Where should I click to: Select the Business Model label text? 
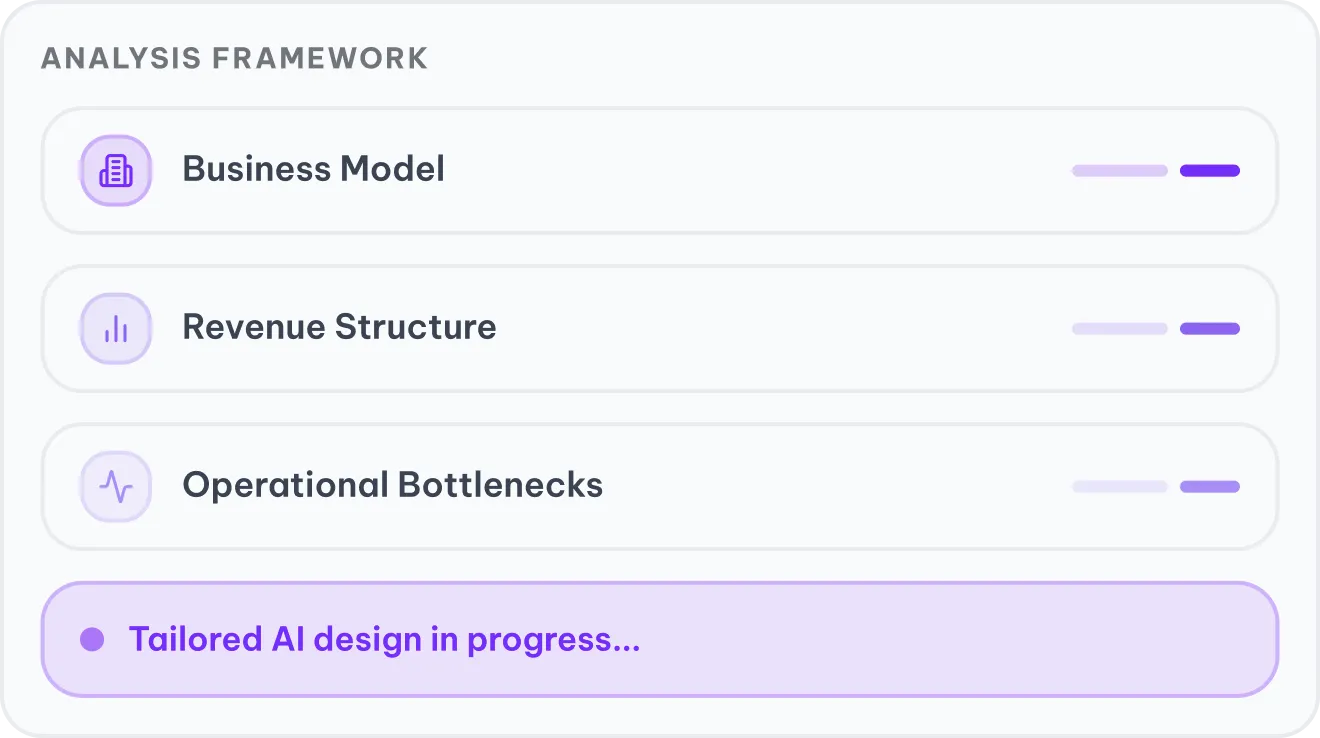(313, 169)
